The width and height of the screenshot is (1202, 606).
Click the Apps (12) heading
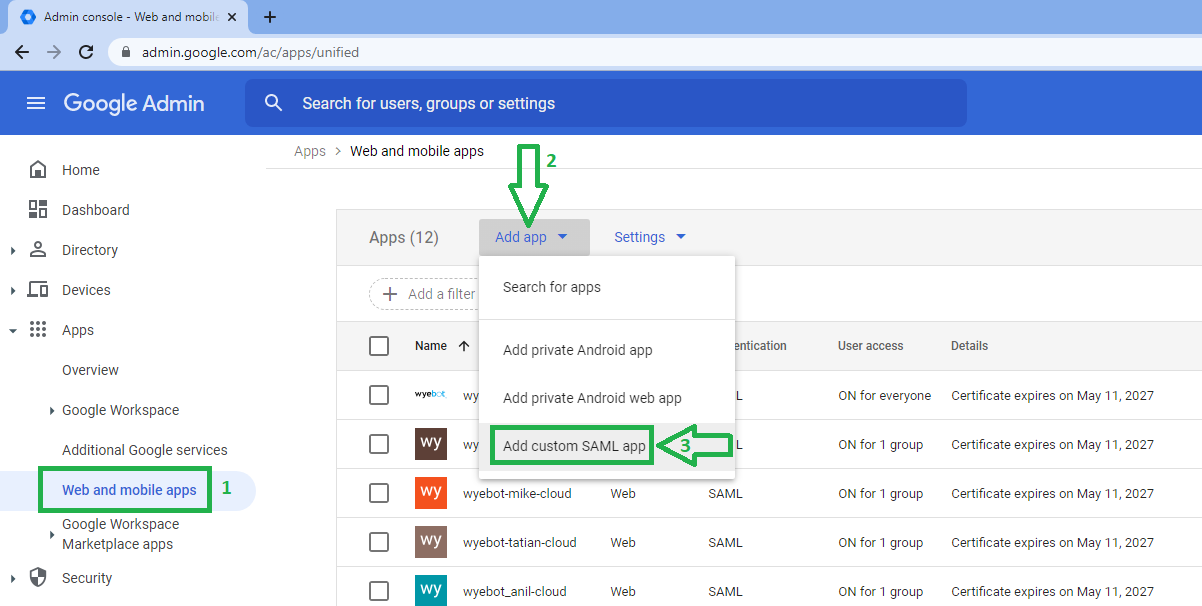tap(404, 237)
